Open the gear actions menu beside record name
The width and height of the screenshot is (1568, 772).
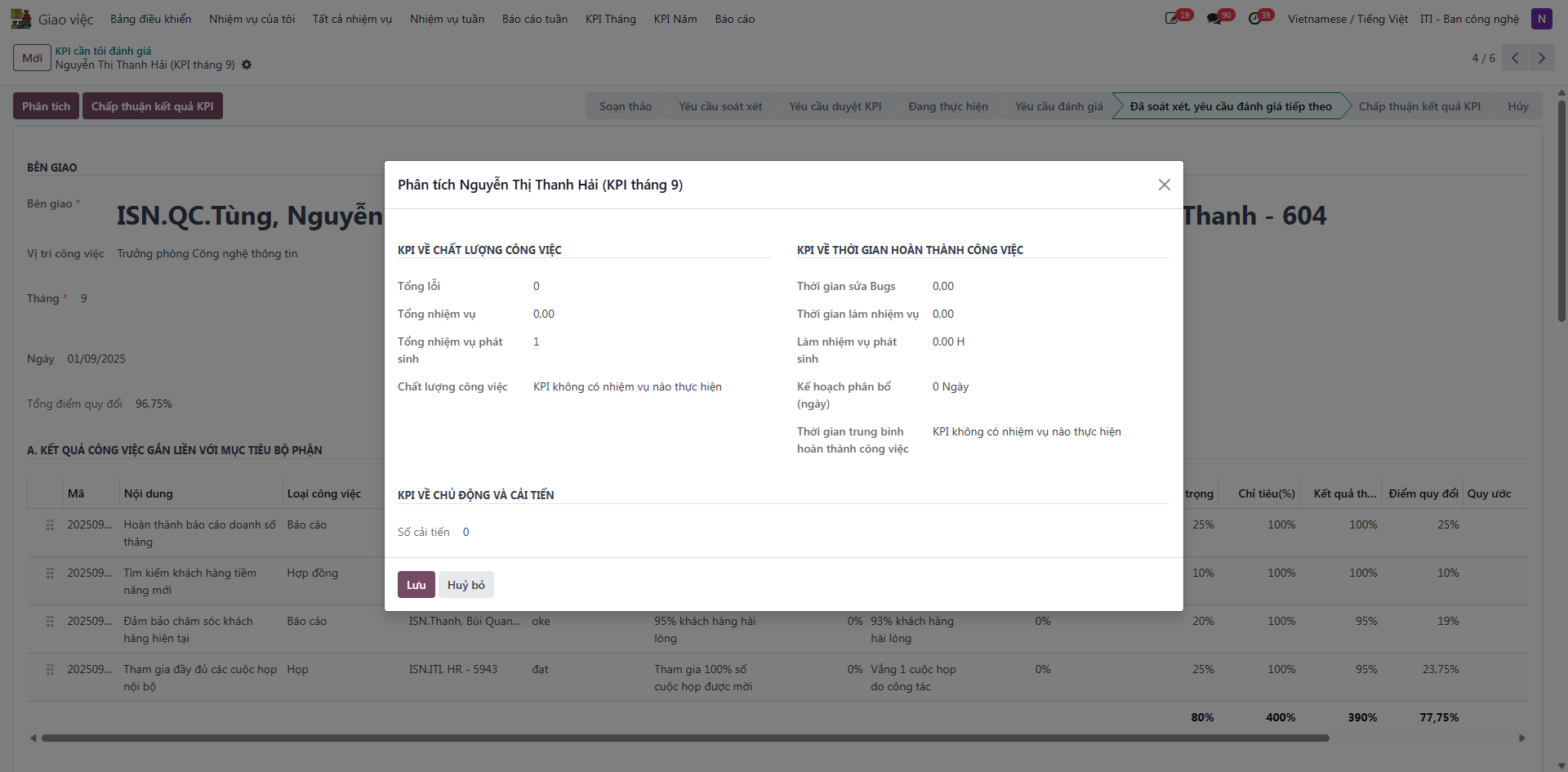pos(247,65)
